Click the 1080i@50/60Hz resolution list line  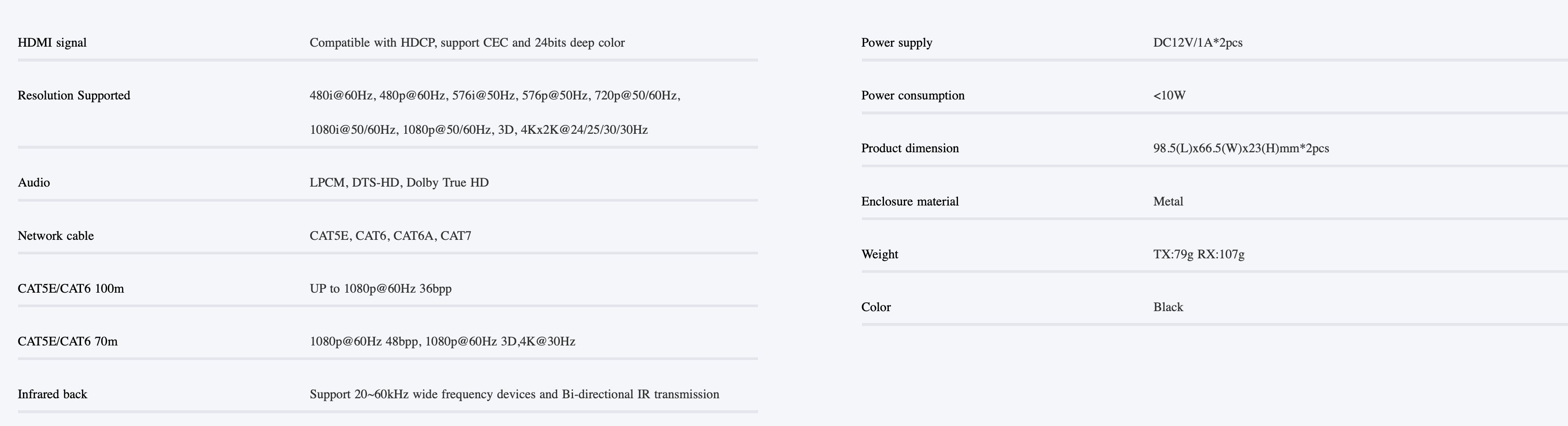click(478, 130)
